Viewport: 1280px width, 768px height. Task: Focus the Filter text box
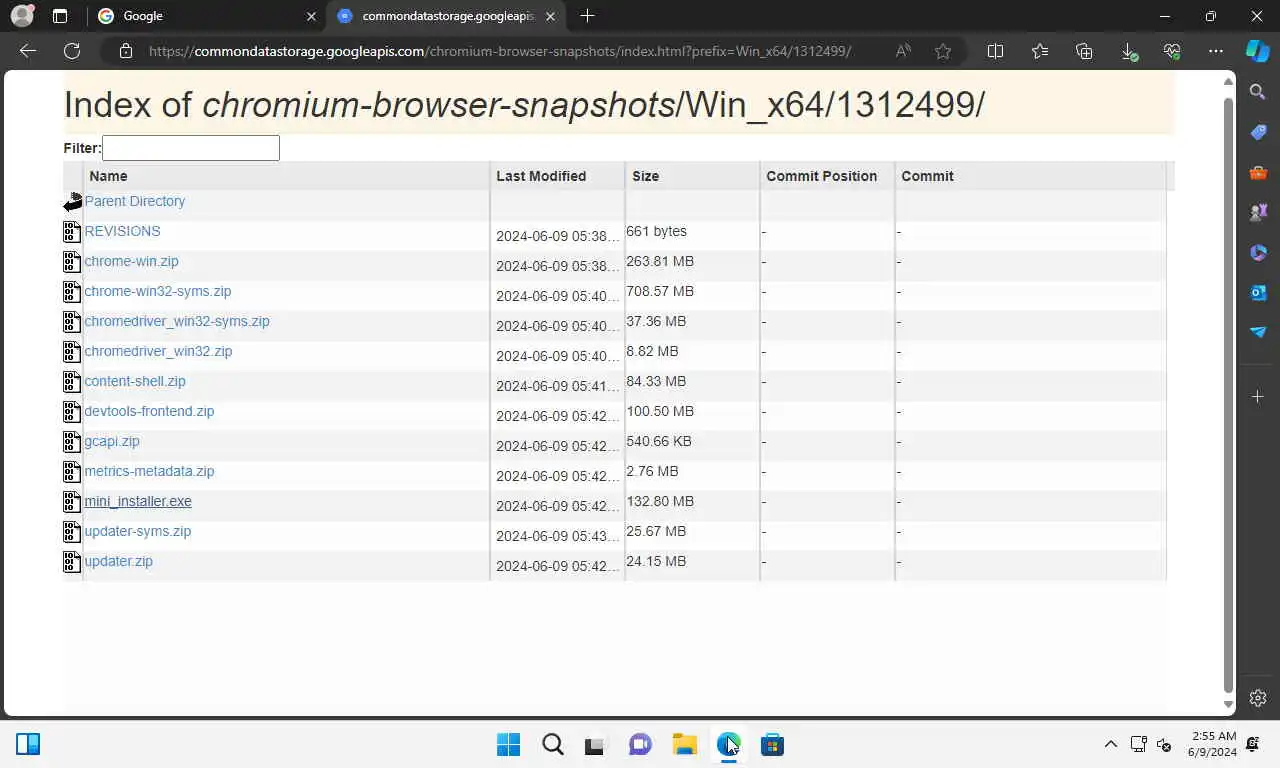[x=191, y=148]
